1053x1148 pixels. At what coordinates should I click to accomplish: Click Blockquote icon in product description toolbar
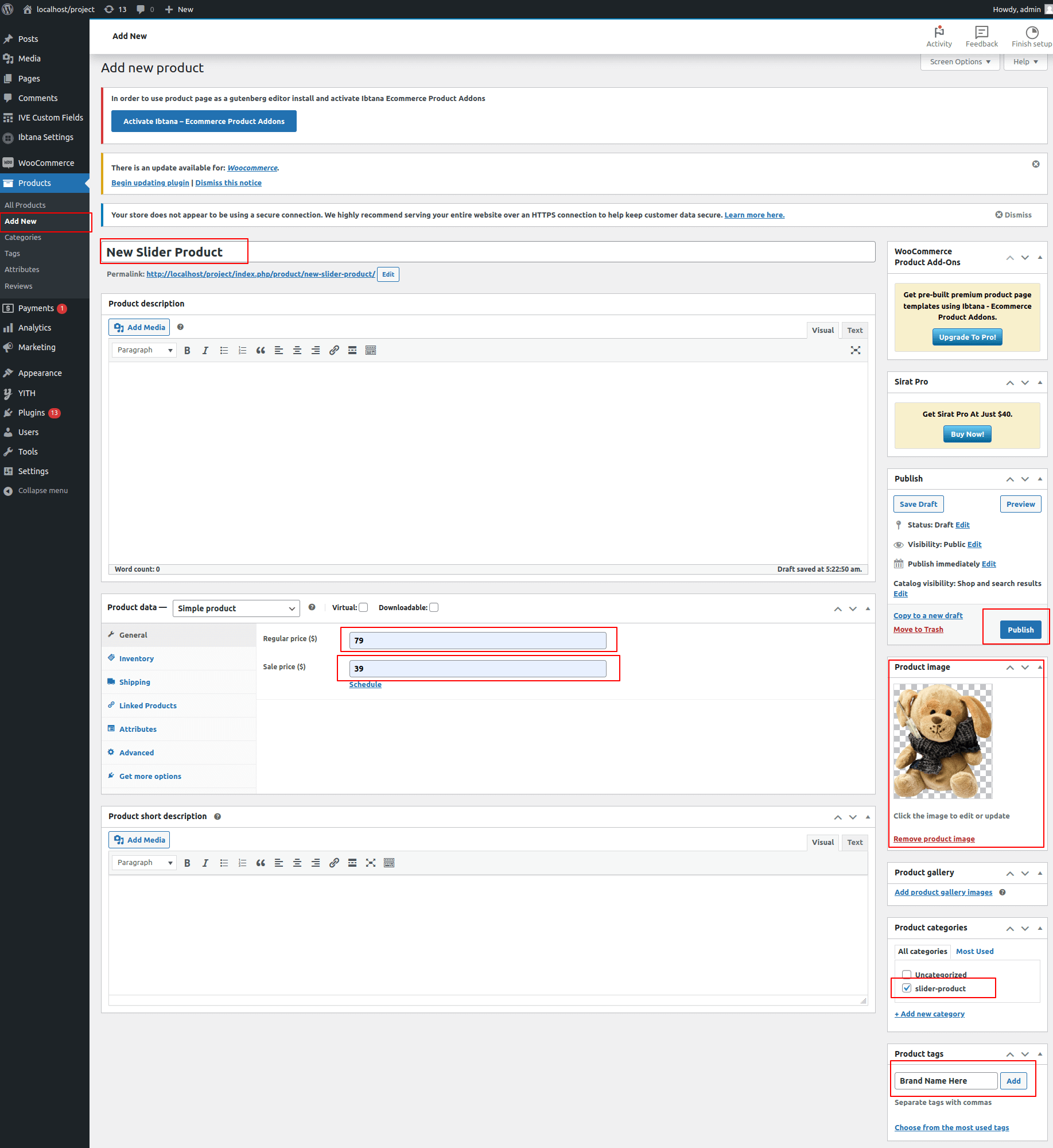pos(261,350)
